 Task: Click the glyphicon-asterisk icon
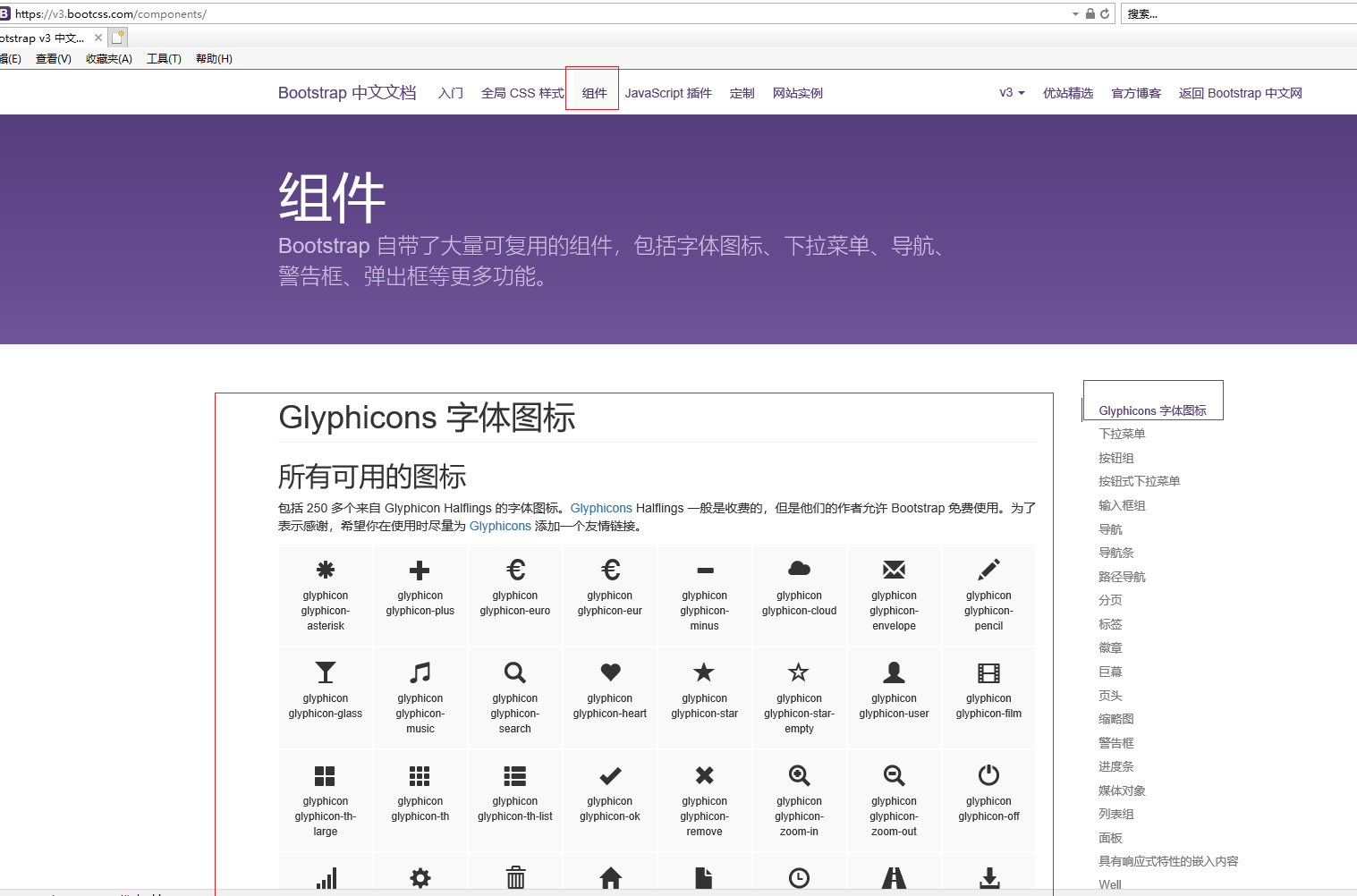(326, 570)
